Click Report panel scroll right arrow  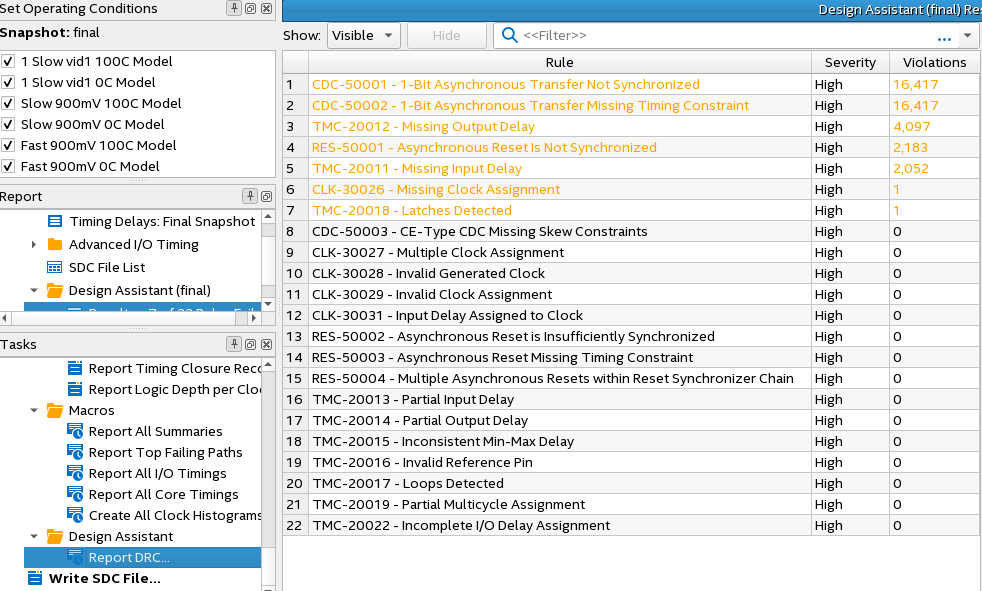(x=254, y=317)
